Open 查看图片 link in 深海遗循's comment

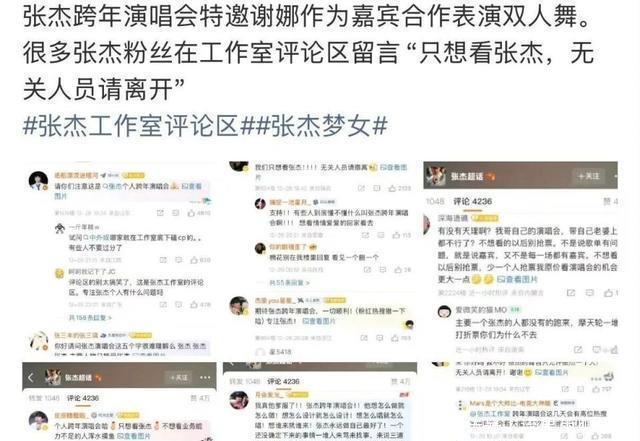[517, 279]
